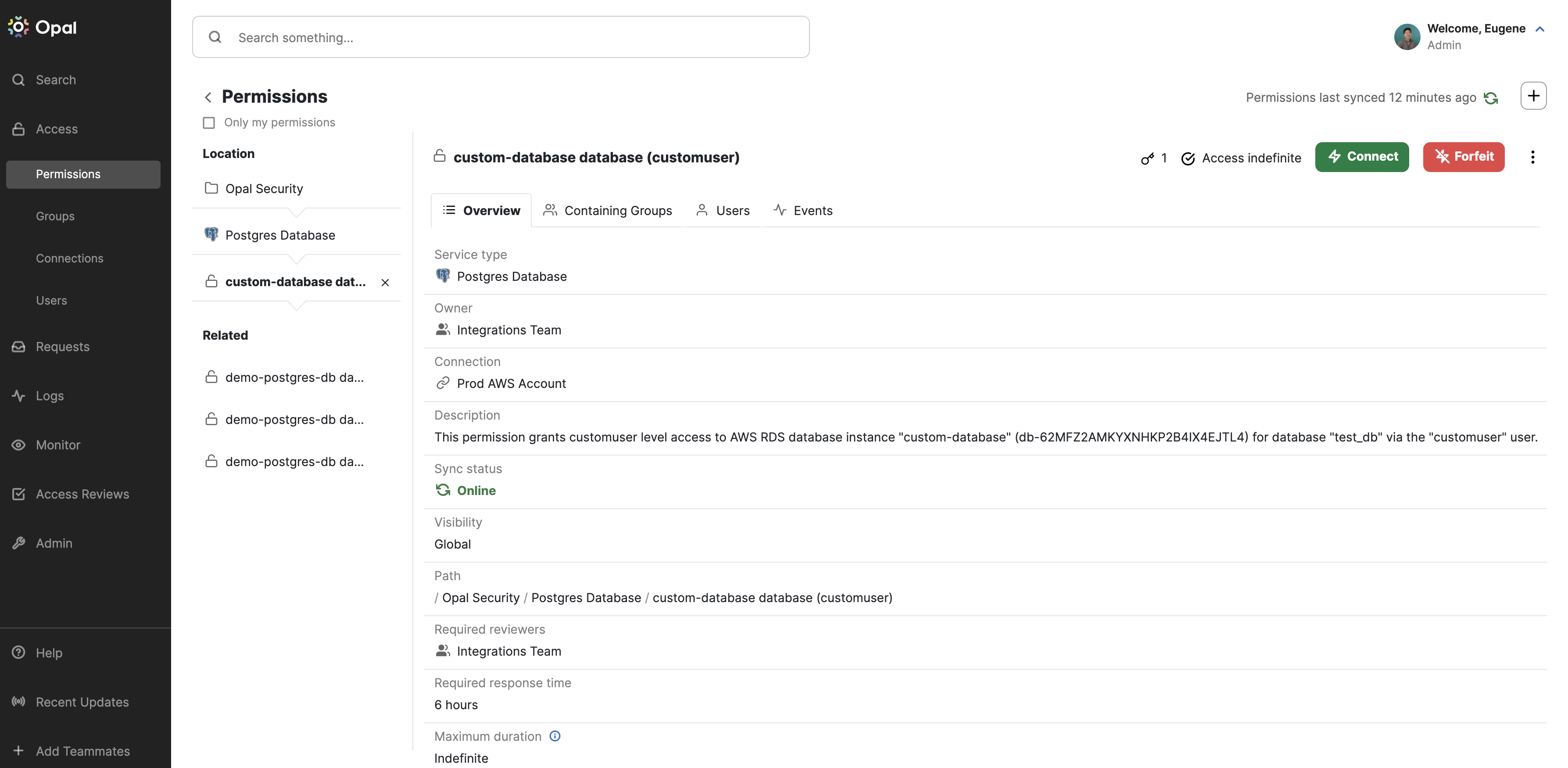Click the 6 hours response time value
This screenshot has width=1568, height=768.
456,705
